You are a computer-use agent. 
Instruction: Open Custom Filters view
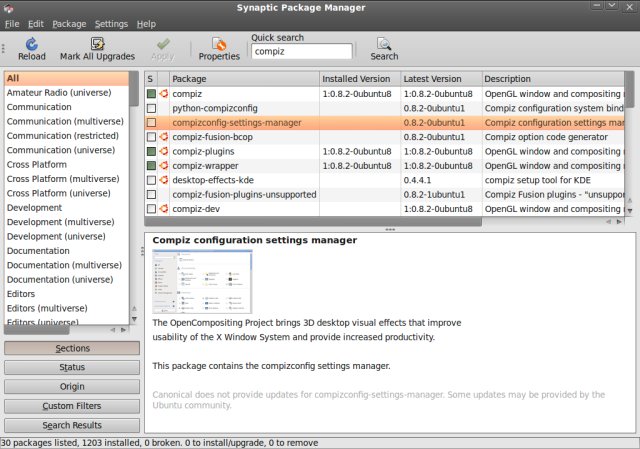tap(72, 406)
